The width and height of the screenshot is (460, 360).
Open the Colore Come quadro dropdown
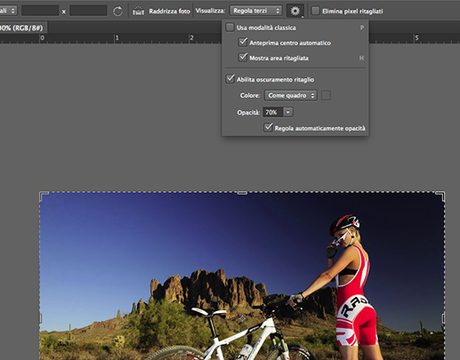tap(291, 95)
